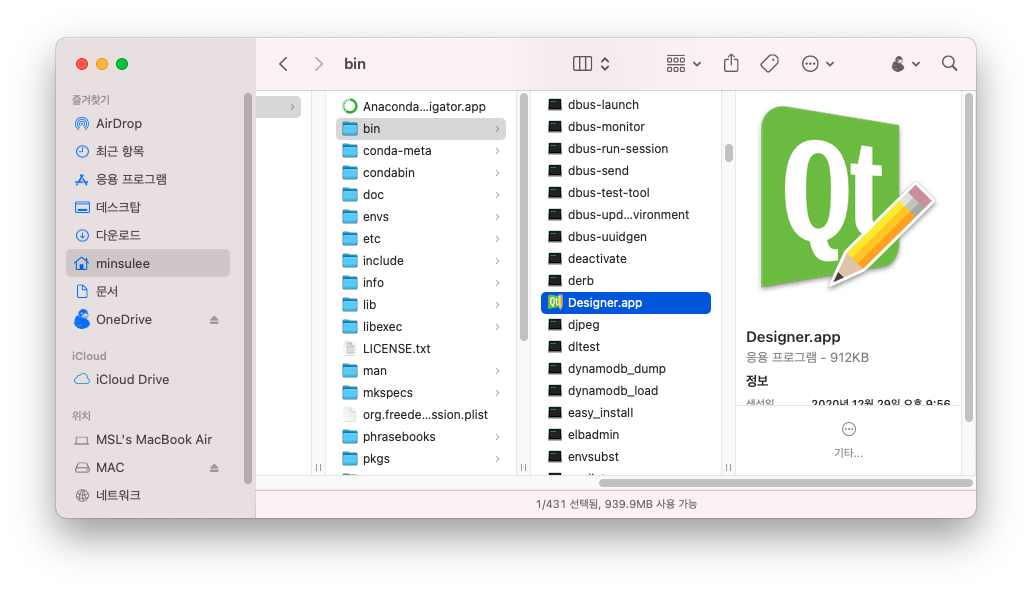Image resolution: width=1032 pixels, height=592 pixels.
Task: Select the libexec folder
Action: point(421,327)
